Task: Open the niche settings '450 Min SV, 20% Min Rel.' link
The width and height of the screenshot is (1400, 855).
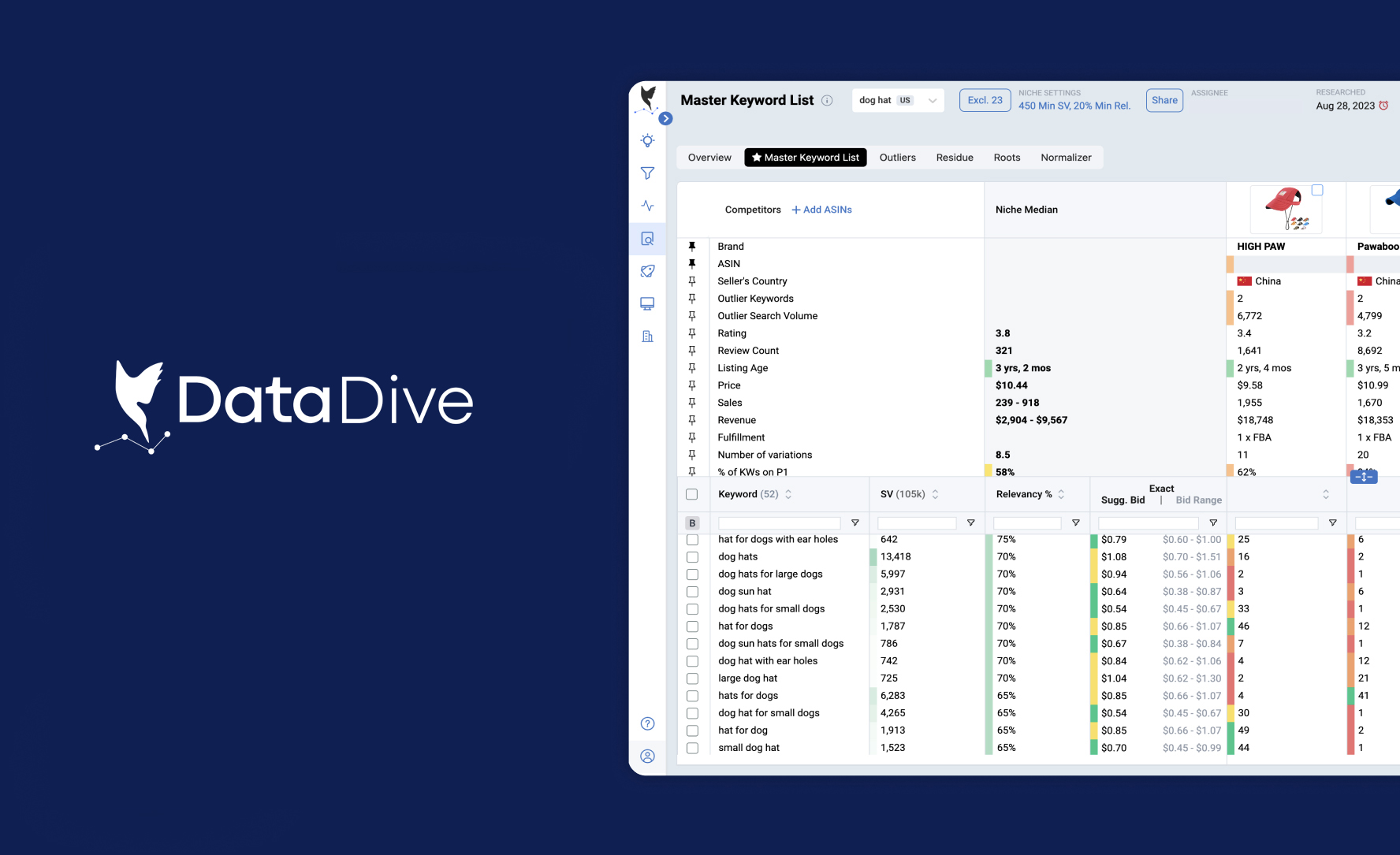Action: pyautogui.click(x=1074, y=106)
